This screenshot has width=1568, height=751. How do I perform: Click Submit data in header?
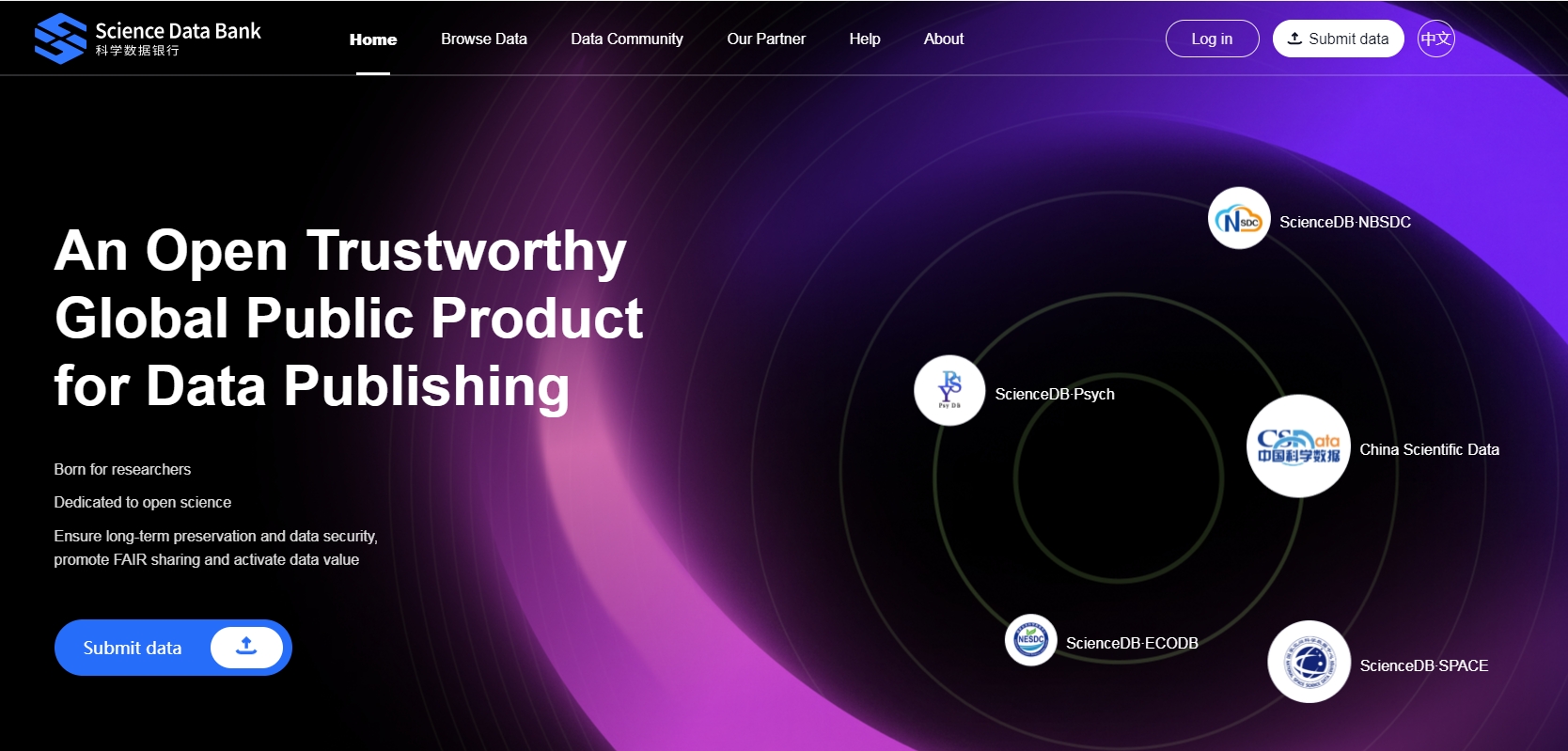pyautogui.click(x=1338, y=39)
